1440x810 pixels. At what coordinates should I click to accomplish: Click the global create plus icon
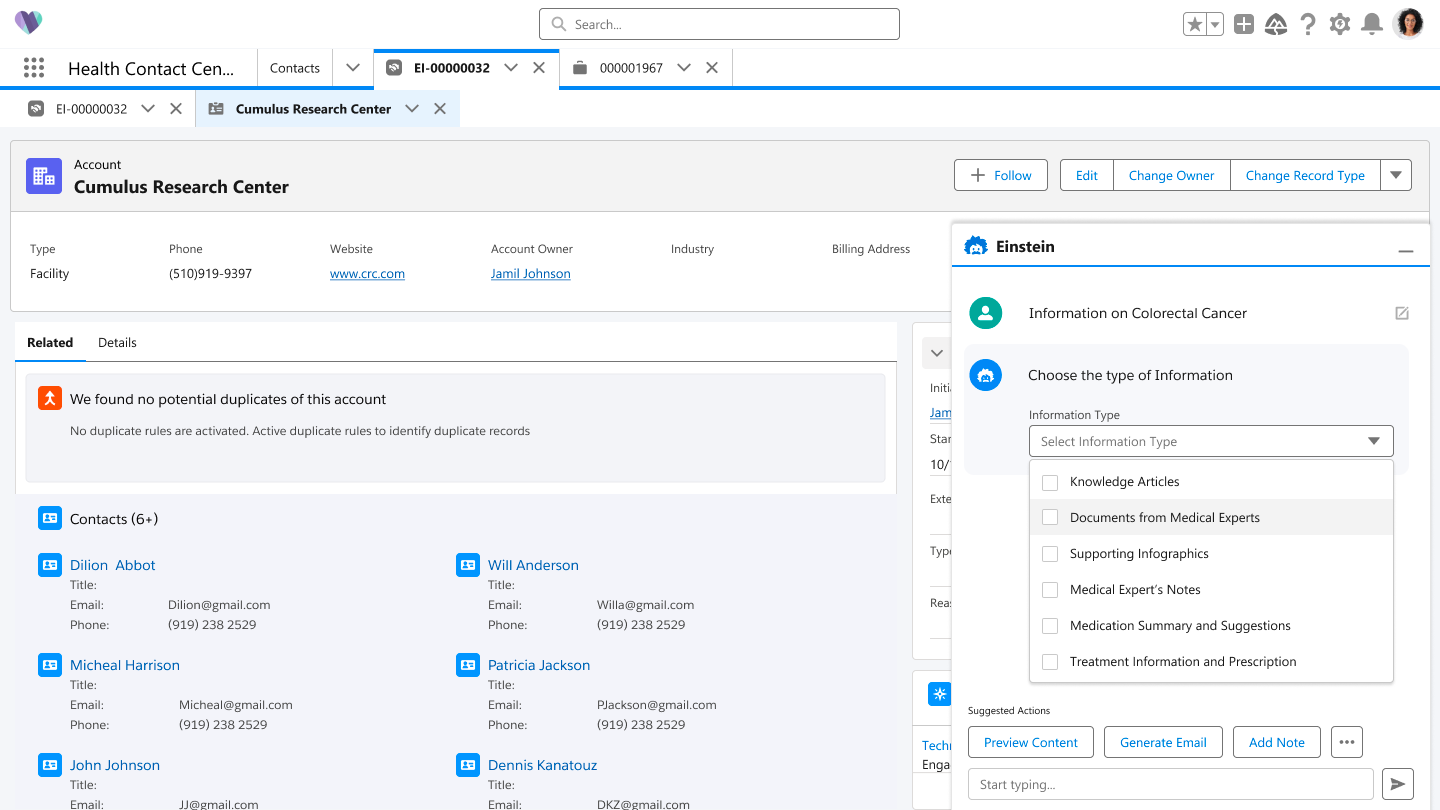[x=1244, y=24]
